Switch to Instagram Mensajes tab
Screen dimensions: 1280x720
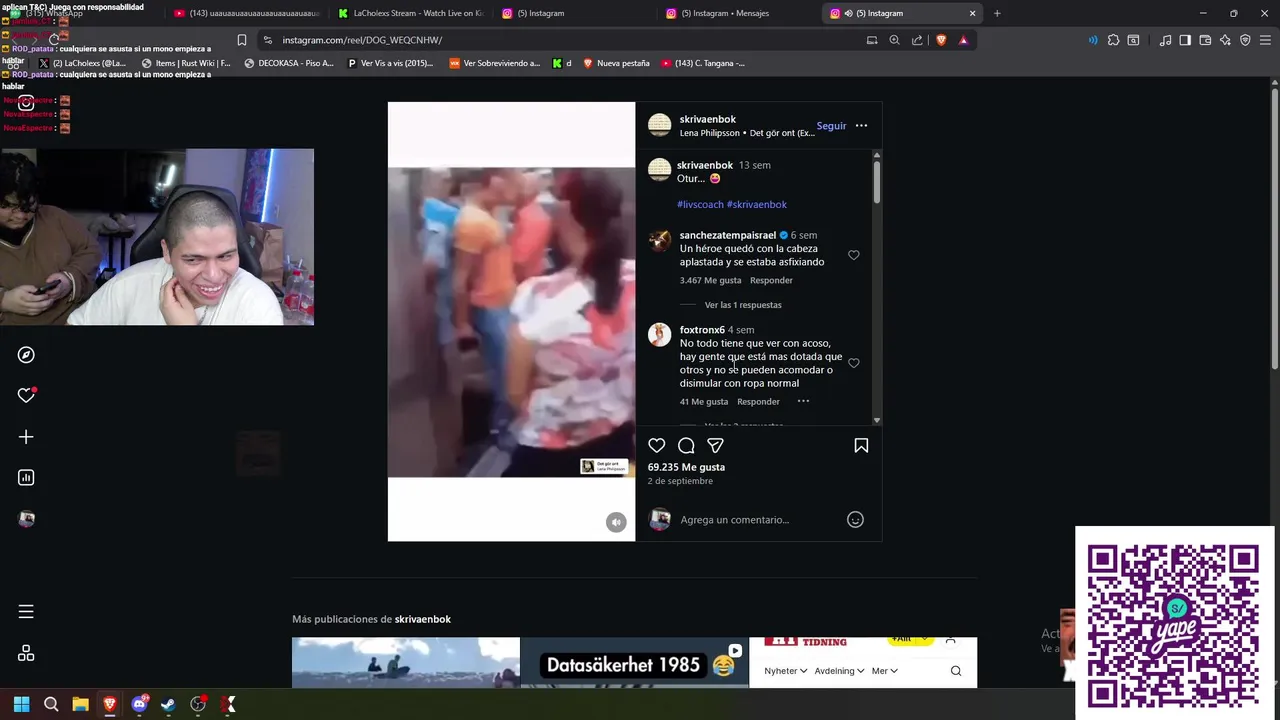738,13
